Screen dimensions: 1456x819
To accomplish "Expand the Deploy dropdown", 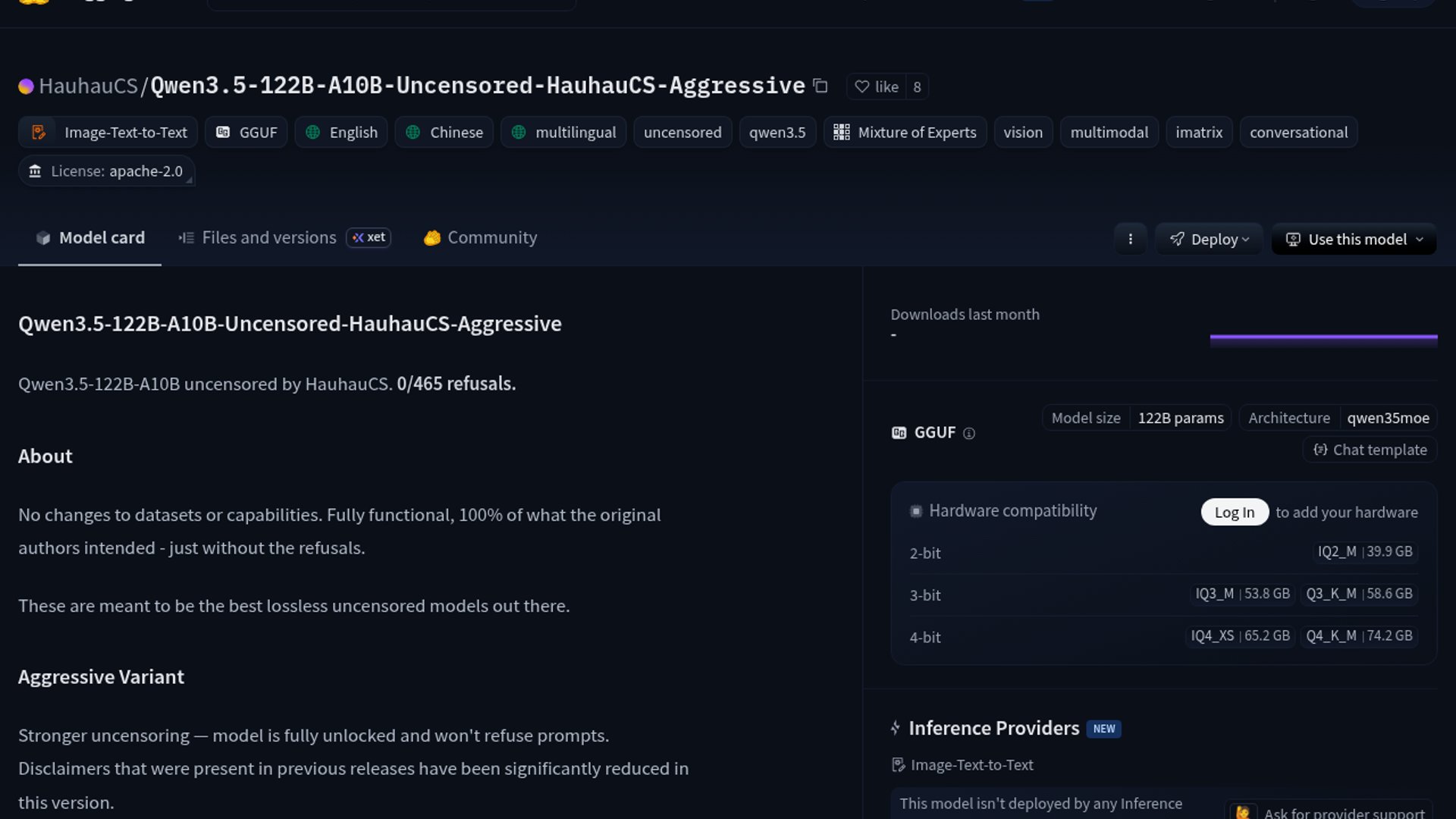I will pyautogui.click(x=1209, y=239).
